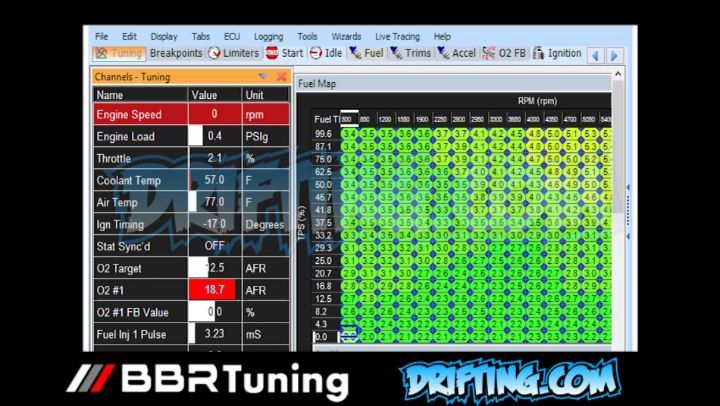Open the Wizards menu
Viewport: 720px width, 406px height.
(345, 36)
